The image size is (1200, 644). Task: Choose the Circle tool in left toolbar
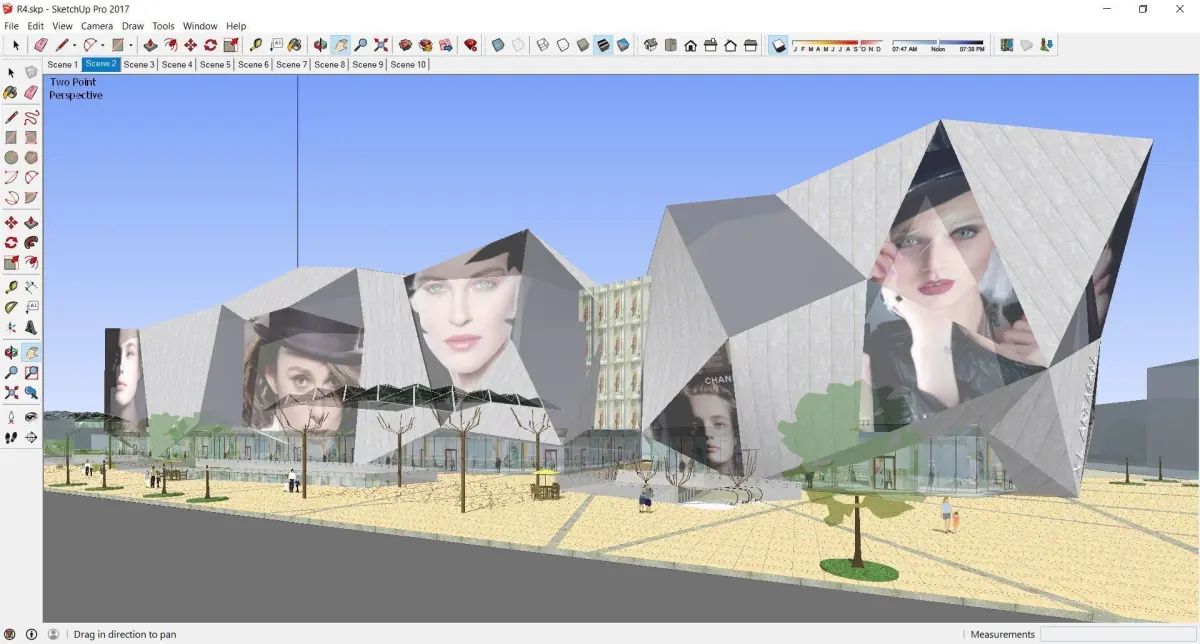tap(11, 157)
